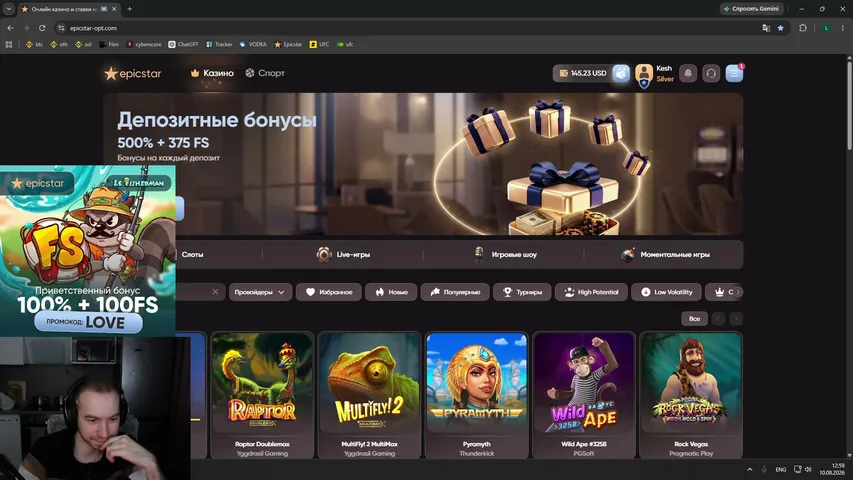
Task: Open the wallet balance 145.23 USD
Action: click(583, 73)
